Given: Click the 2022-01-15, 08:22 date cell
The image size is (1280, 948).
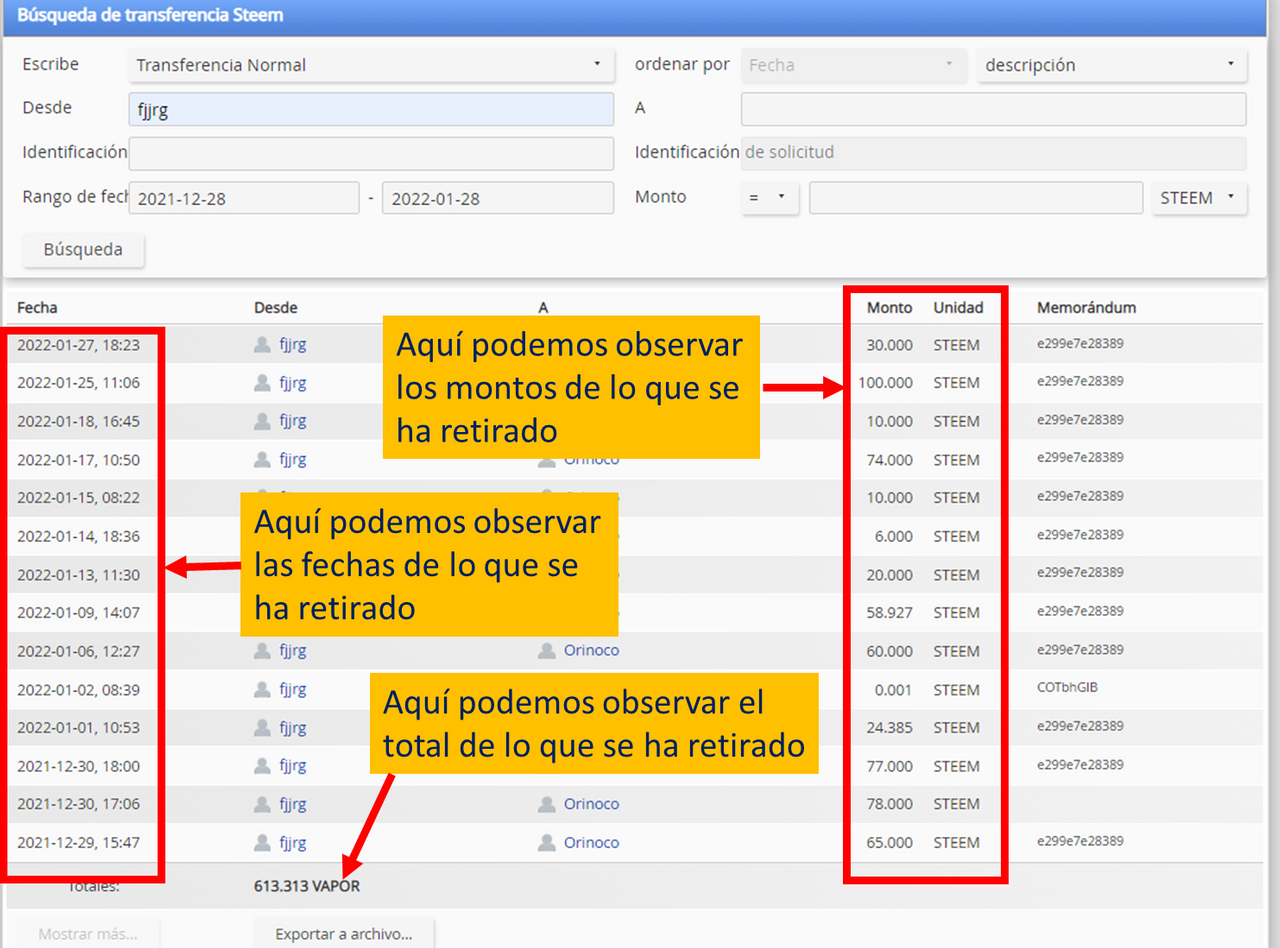Looking at the screenshot, I should pos(78,498).
